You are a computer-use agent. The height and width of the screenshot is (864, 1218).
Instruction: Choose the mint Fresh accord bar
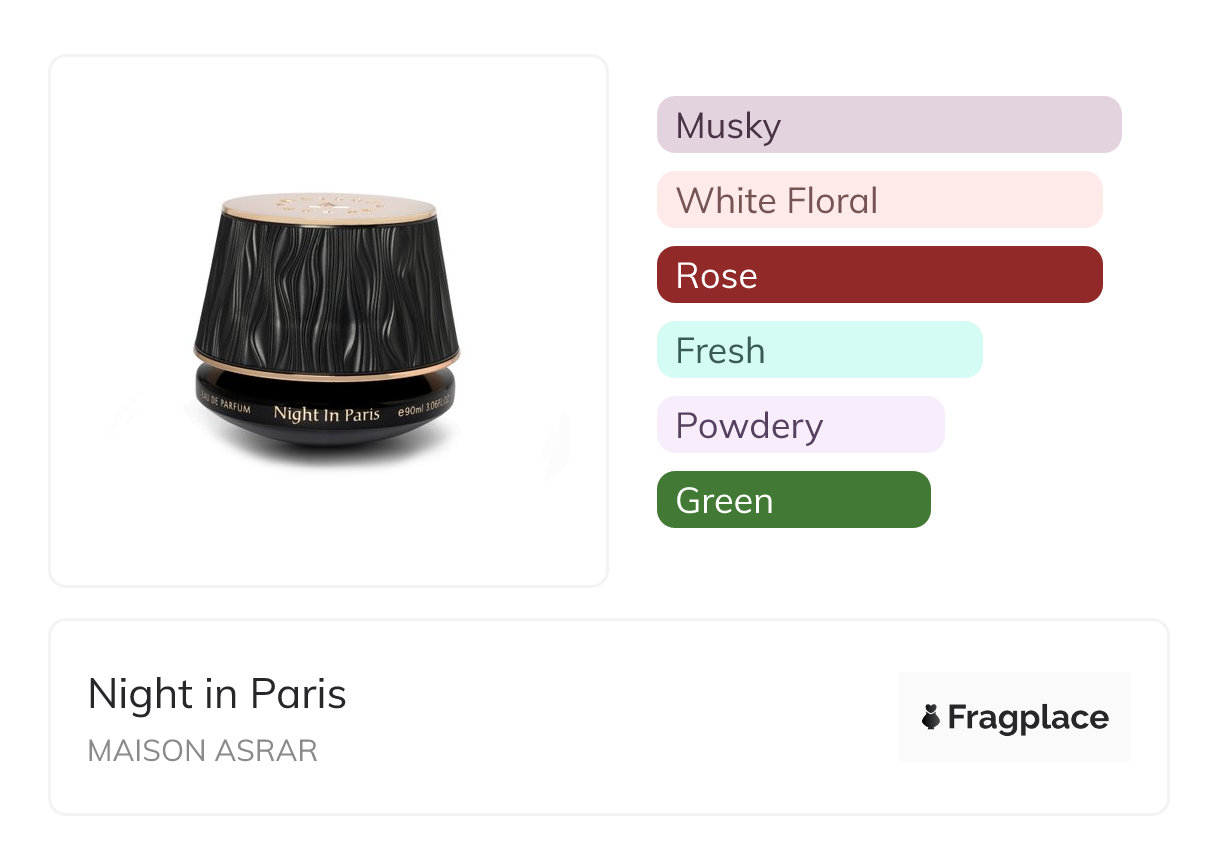819,350
